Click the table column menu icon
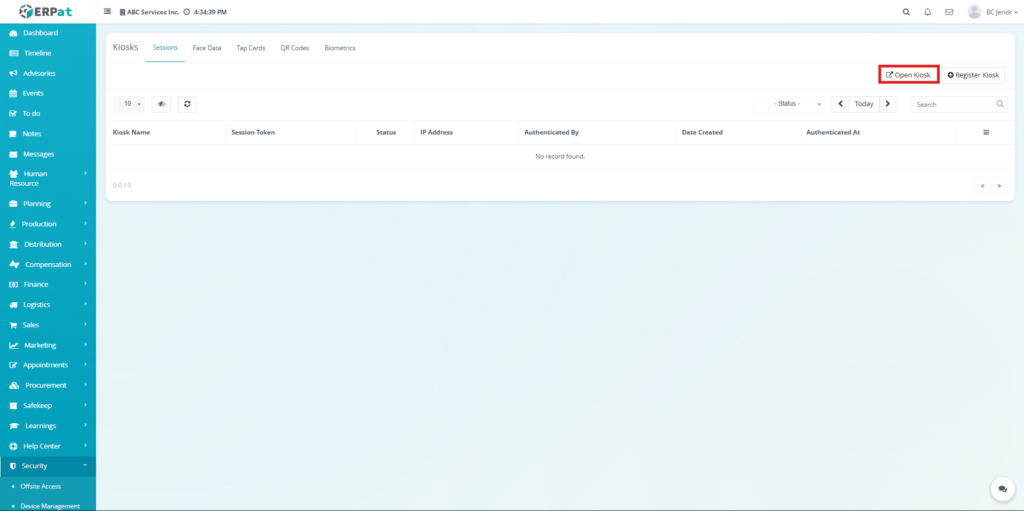Viewport: 1024px width, 511px height. 986,132
